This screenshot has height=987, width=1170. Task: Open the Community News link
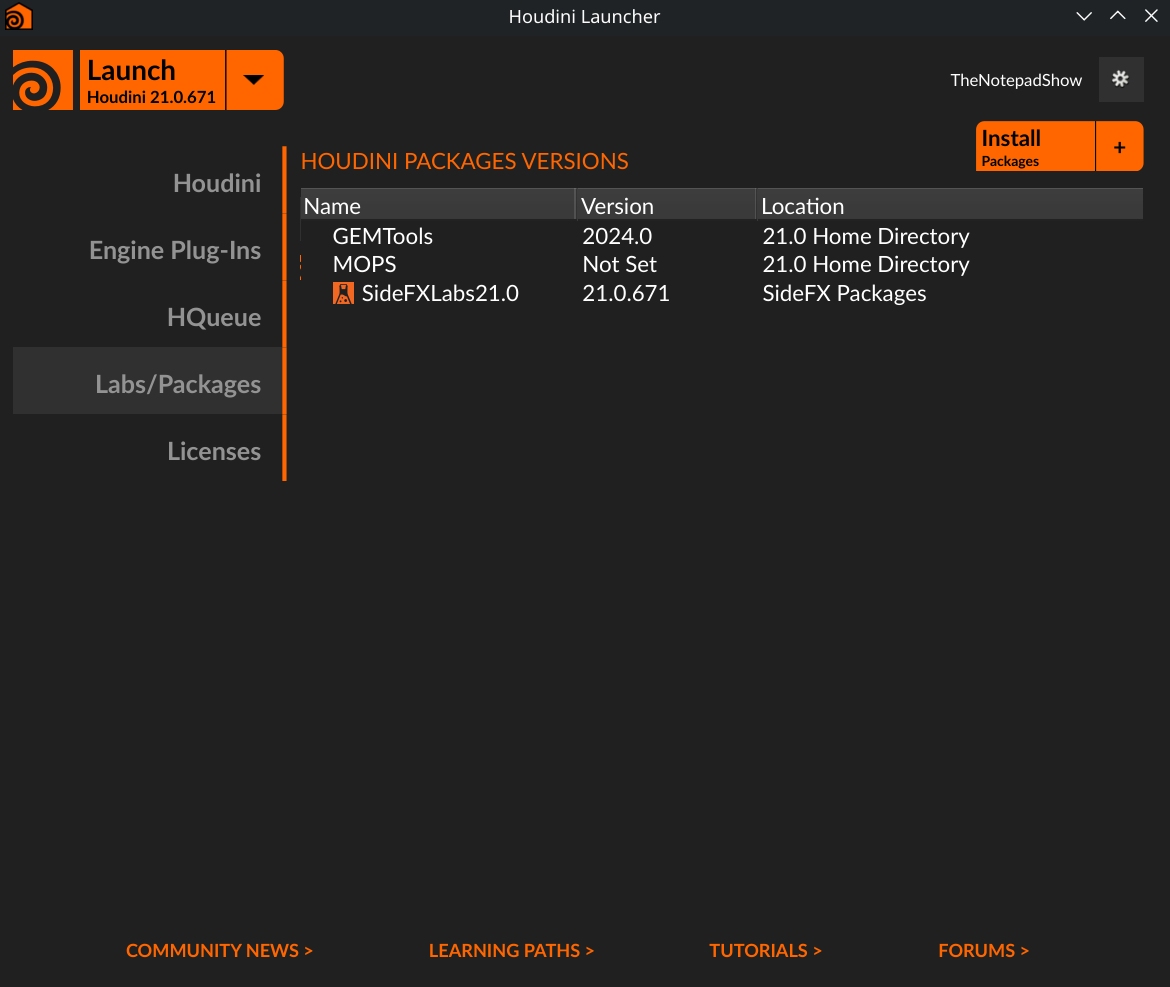tap(219, 950)
